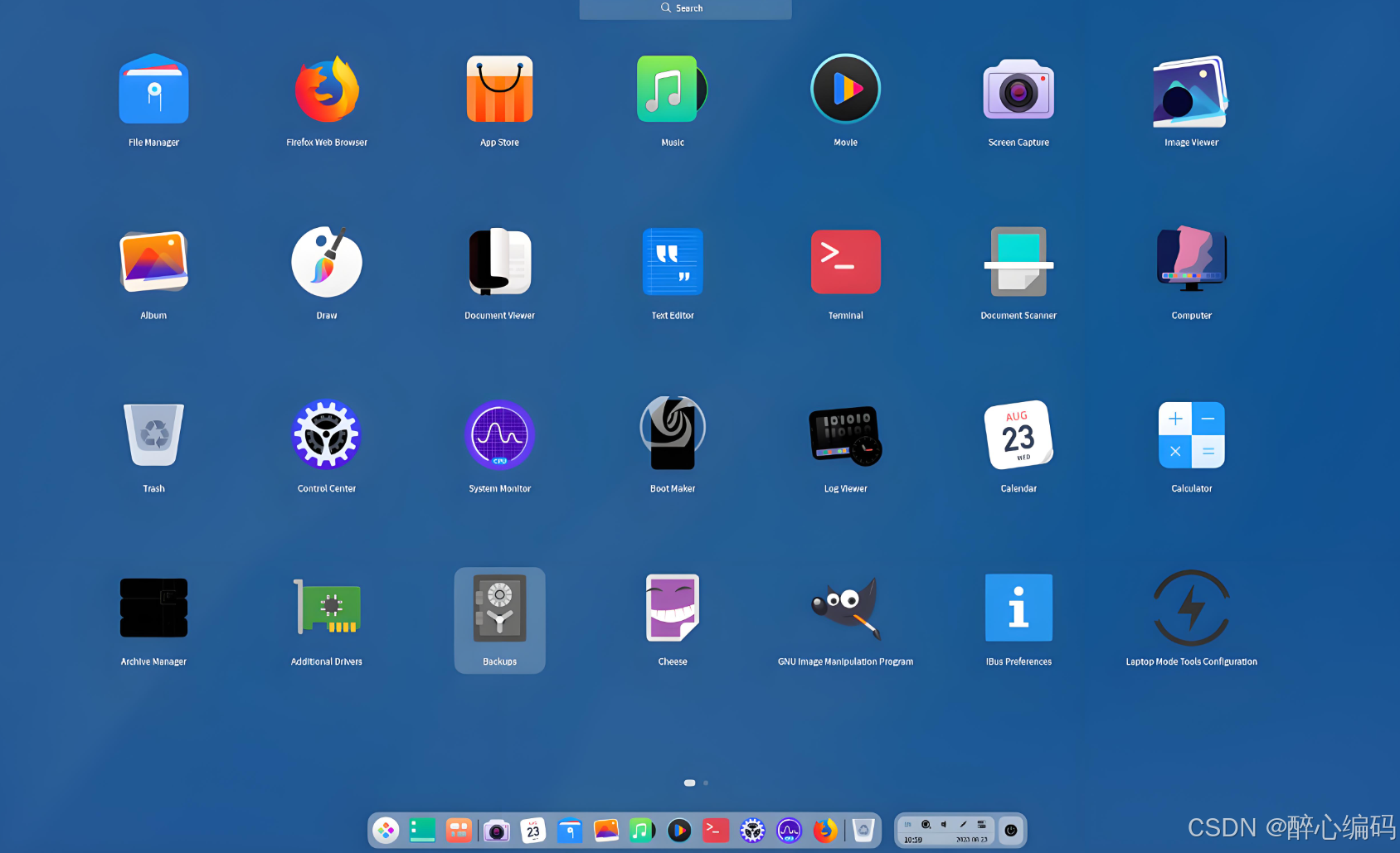Image resolution: width=1400 pixels, height=853 pixels.
Task: Open Laptop Mode Tools Configuration
Action: point(1191,609)
